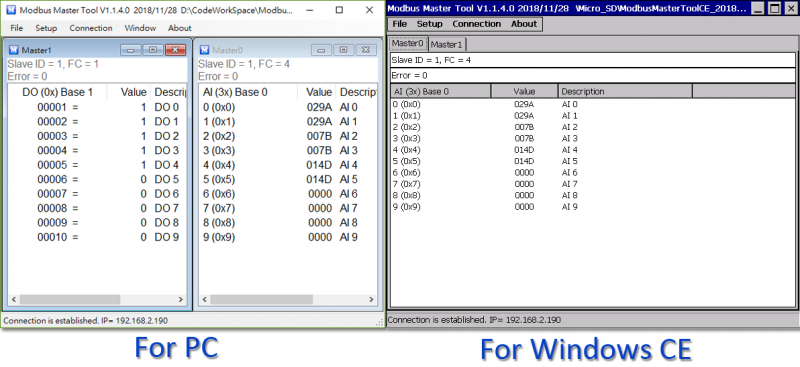The image size is (800, 367).
Task: Open Connection menu in Windows CE window
Action: click(x=477, y=24)
